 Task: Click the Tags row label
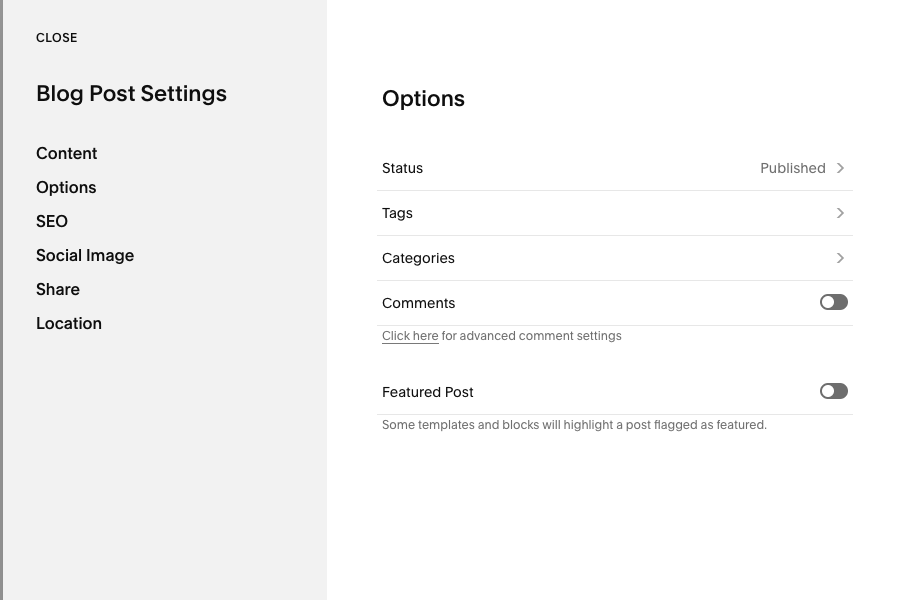397,213
